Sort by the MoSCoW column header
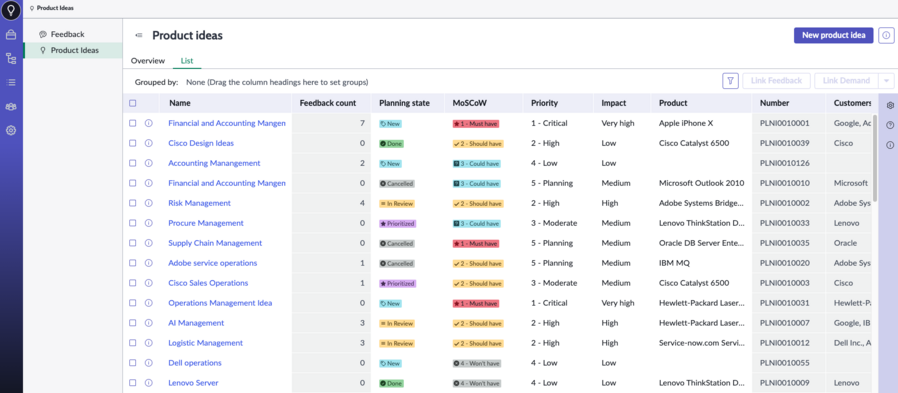This screenshot has height=393, width=898. pos(469,103)
